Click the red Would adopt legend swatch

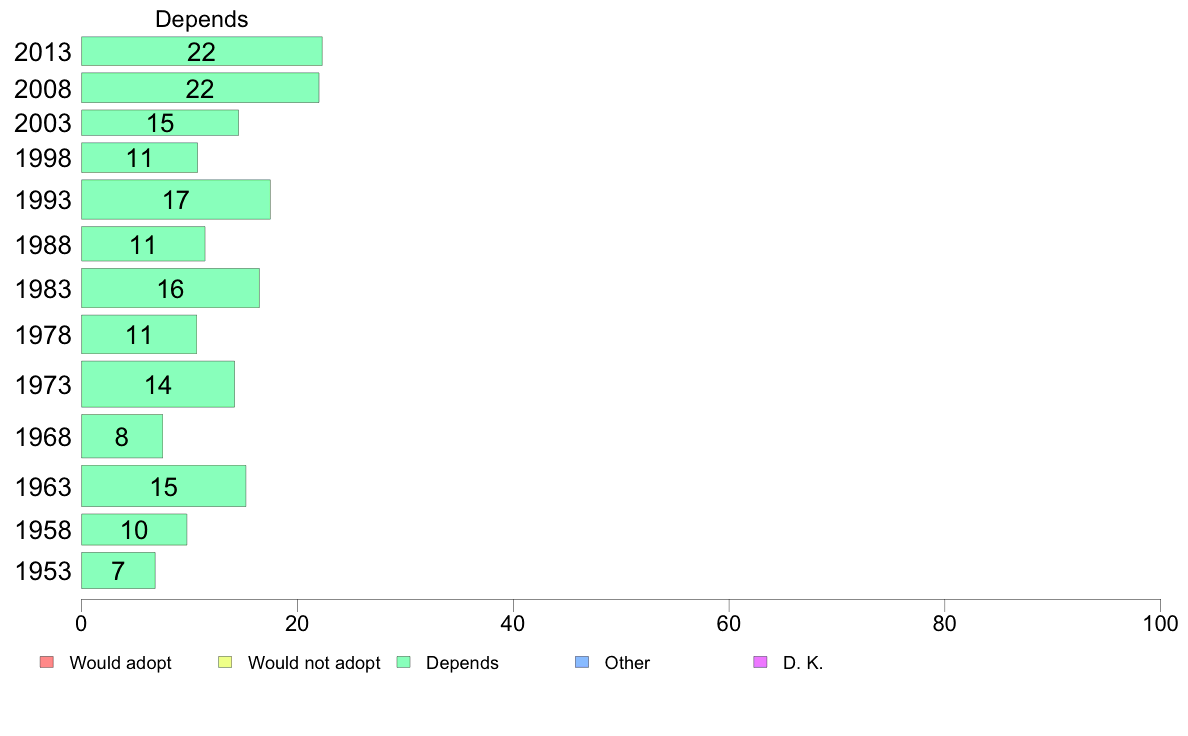(47, 662)
